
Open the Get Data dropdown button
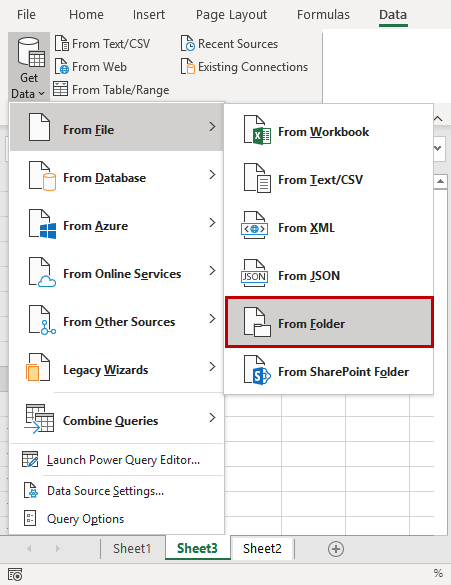[x=29, y=67]
